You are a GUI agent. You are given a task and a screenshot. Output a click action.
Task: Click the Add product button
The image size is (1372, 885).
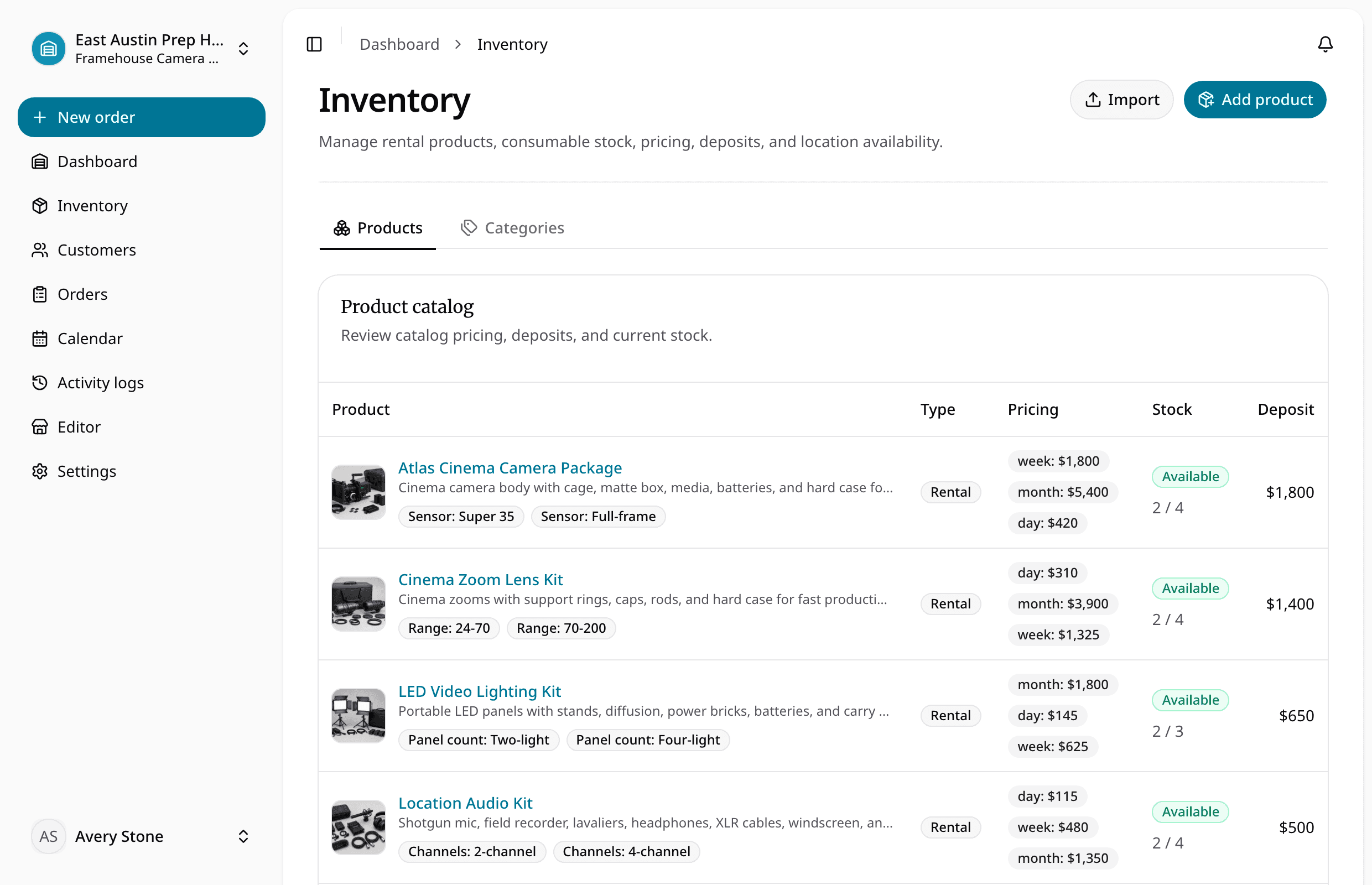click(1255, 100)
